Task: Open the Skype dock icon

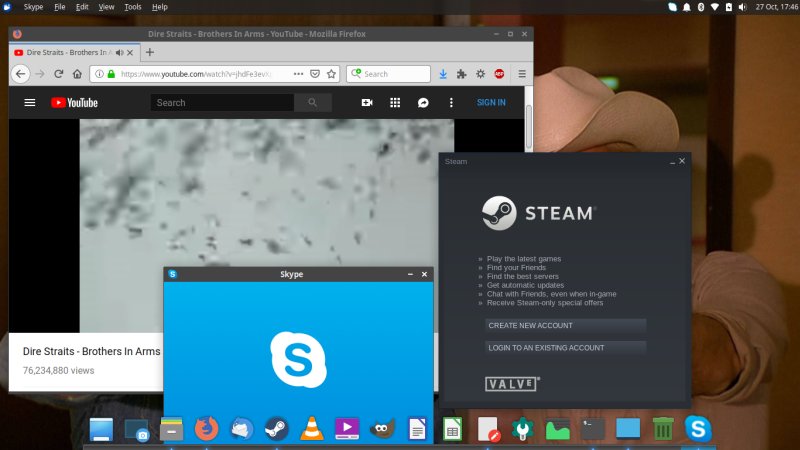Action: [x=698, y=429]
